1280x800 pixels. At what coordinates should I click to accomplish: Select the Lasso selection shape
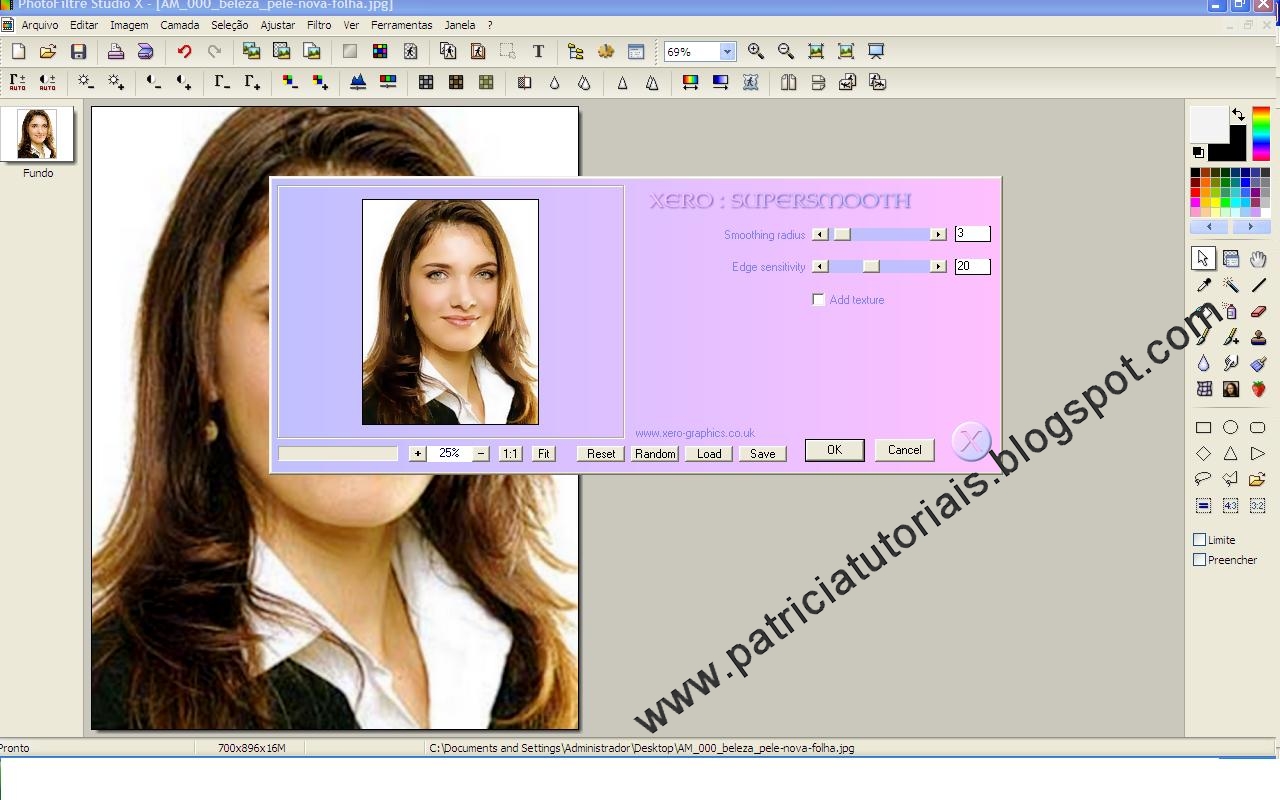point(1203,479)
